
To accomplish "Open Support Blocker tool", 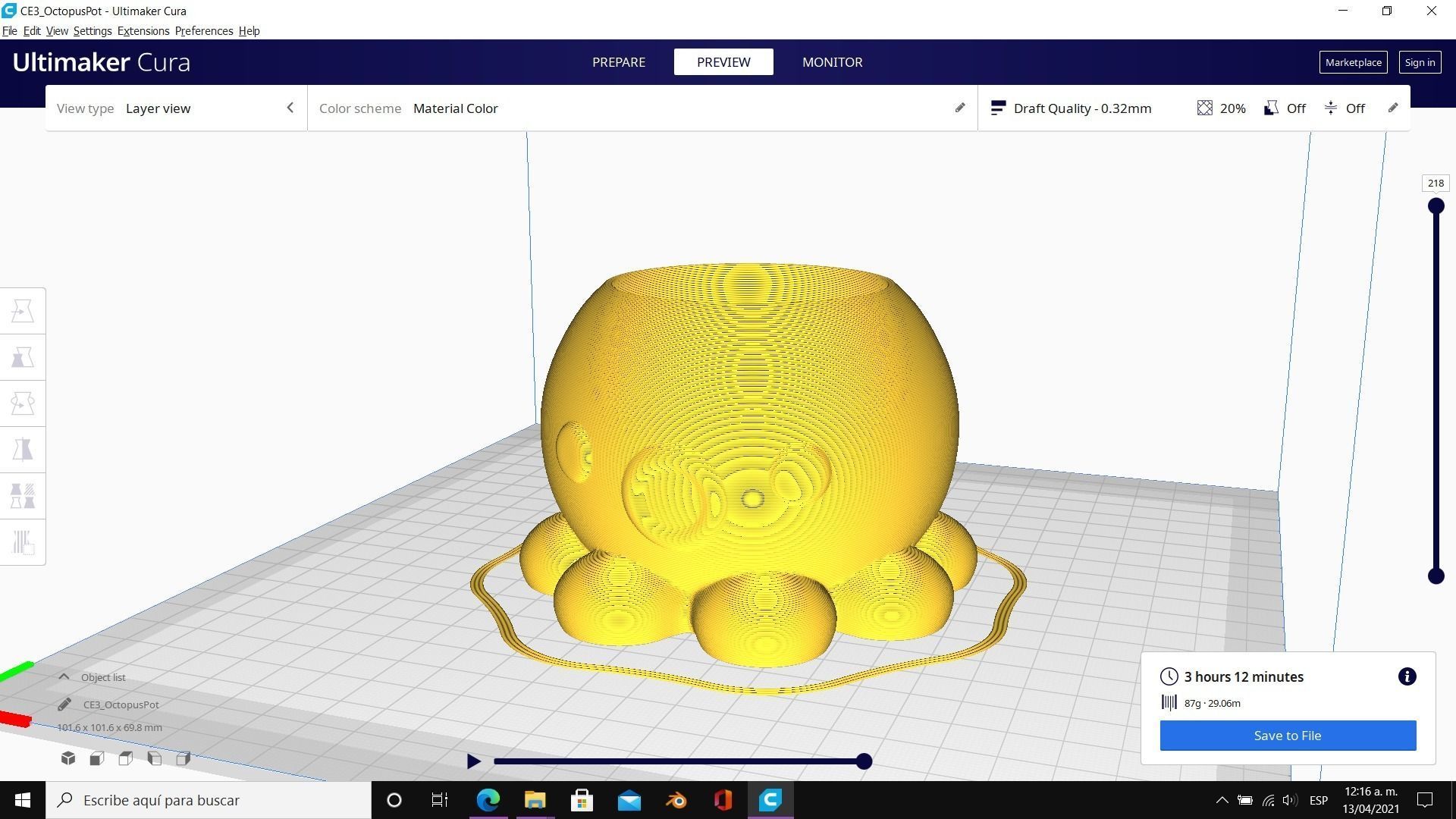I will point(23,542).
